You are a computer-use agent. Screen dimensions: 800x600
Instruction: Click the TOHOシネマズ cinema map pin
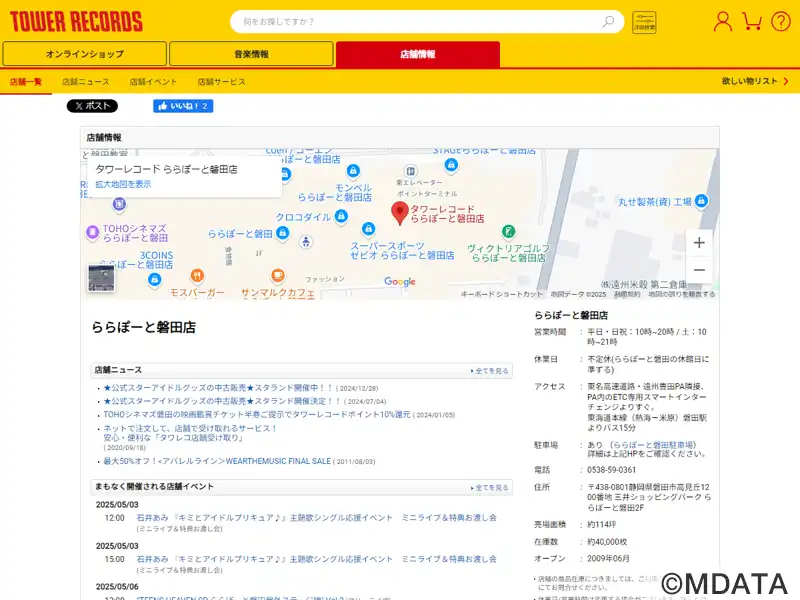(x=92, y=232)
